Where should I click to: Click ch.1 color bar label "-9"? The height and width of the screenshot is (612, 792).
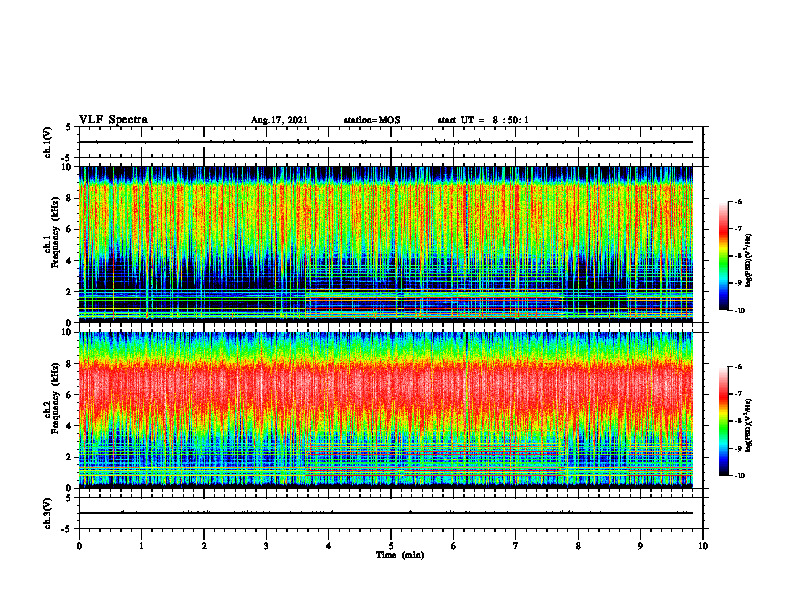pos(738,283)
